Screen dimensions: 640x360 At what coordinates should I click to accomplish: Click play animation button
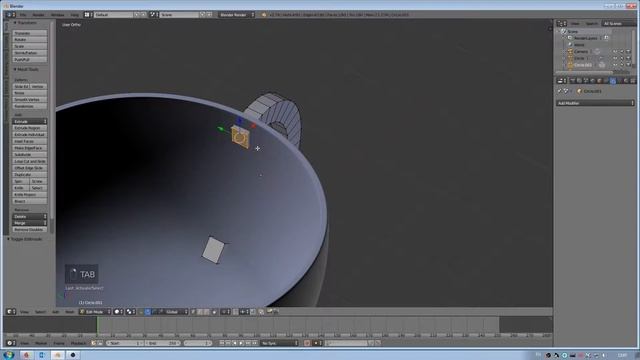click(242, 343)
